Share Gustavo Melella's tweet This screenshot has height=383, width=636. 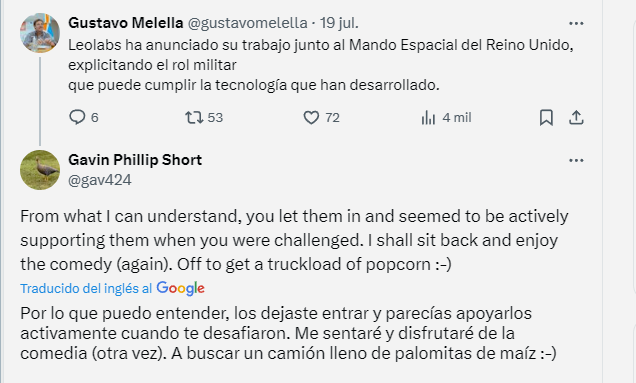pyautogui.click(x=576, y=118)
